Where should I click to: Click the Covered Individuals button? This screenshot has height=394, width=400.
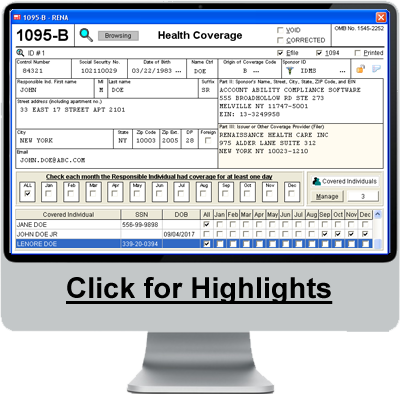point(344,181)
